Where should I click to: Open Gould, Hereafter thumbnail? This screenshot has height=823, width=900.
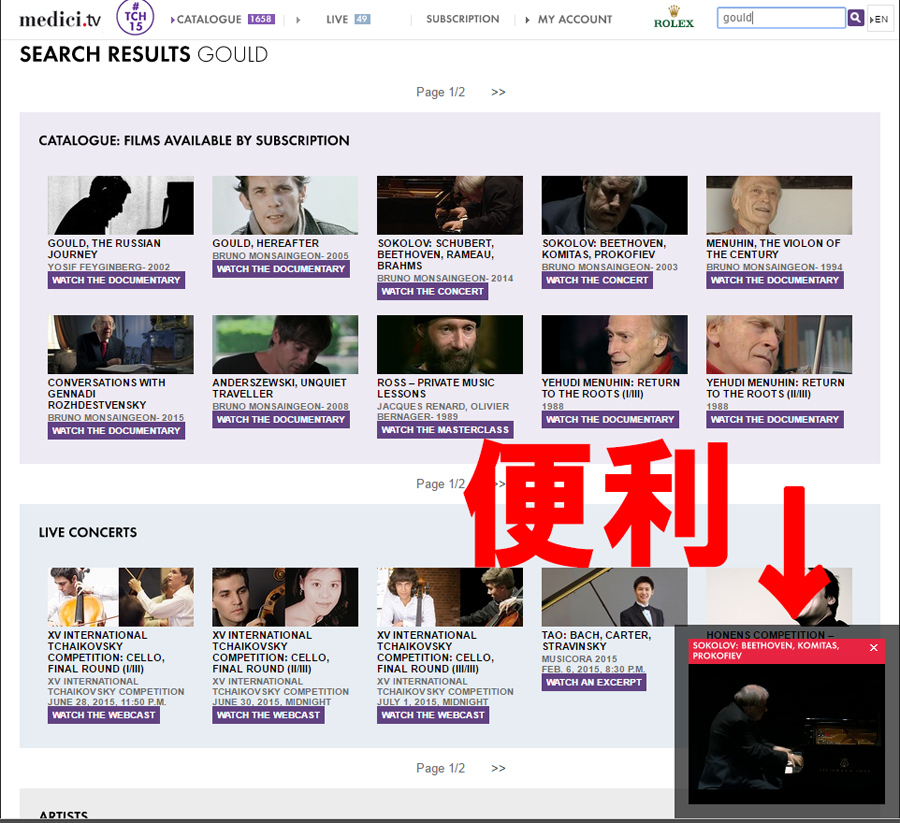(285, 205)
